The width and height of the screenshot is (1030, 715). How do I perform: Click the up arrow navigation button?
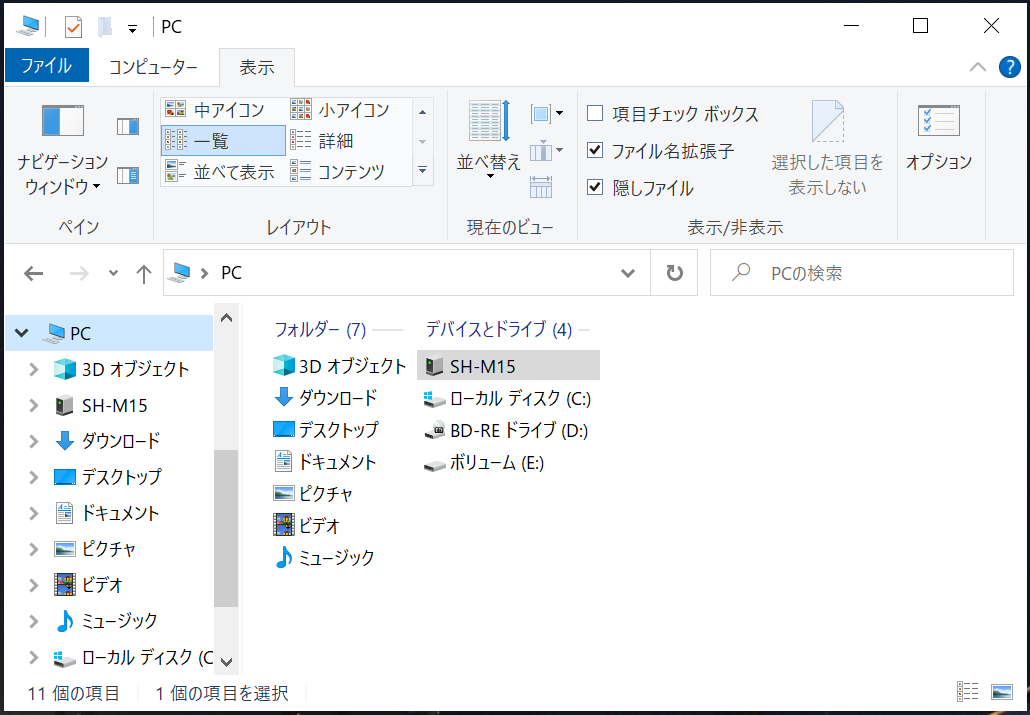(x=143, y=273)
